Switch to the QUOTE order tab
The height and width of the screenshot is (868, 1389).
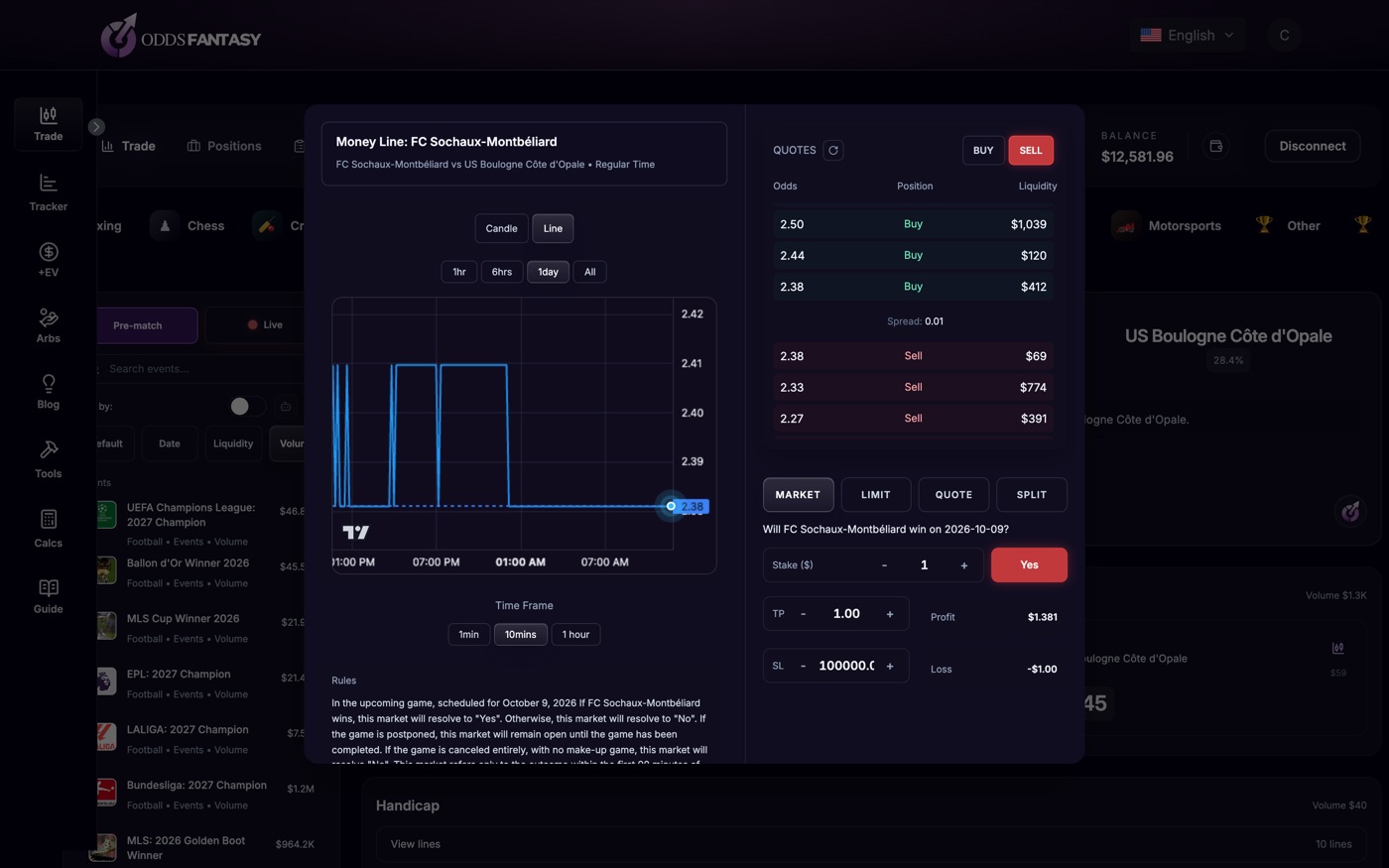point(953,494)
